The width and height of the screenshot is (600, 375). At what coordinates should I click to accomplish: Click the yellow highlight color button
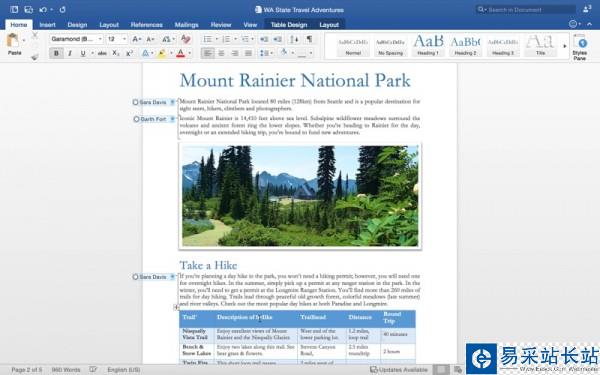click(x=161, y=53)
